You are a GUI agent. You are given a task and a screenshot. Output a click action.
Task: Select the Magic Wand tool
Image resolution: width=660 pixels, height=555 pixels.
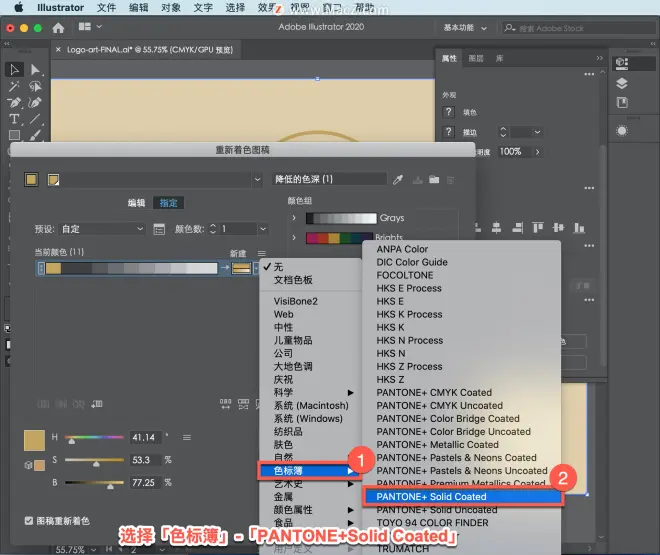coord(14,86)
